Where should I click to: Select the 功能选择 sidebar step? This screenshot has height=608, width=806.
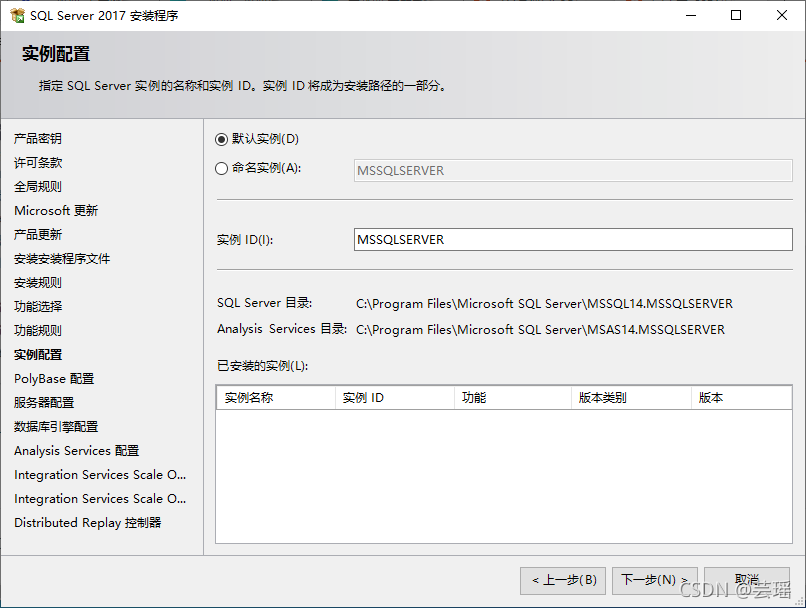click(38, 307)
